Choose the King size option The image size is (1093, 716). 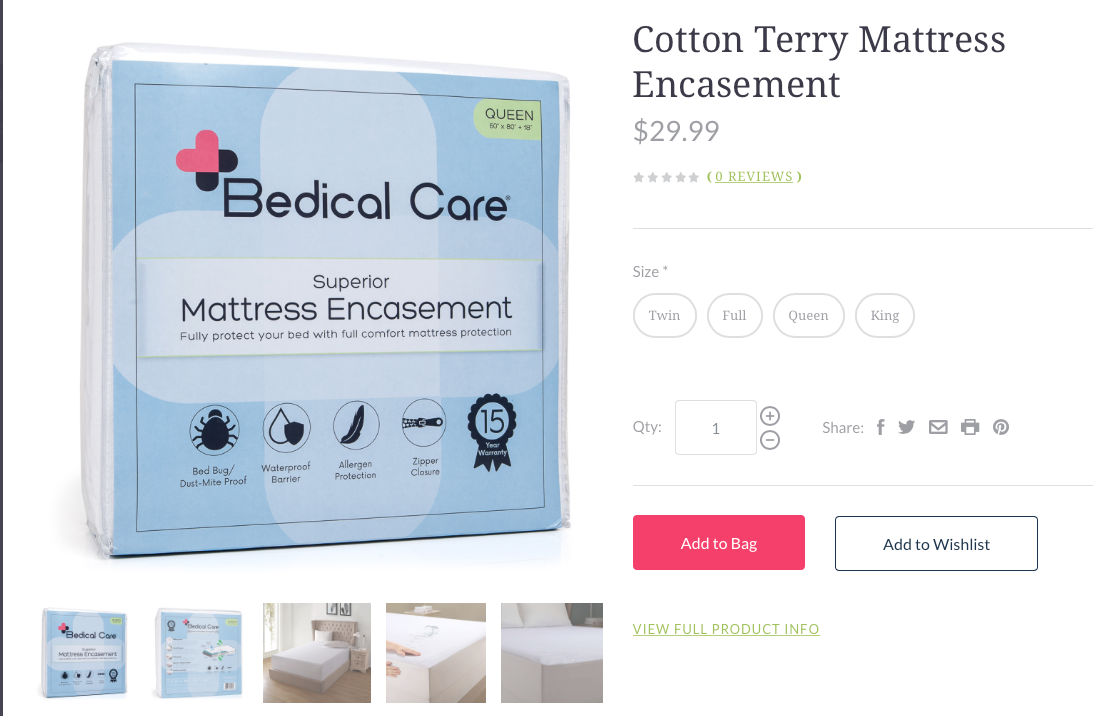pyautogui.click(x=885, y=316)
